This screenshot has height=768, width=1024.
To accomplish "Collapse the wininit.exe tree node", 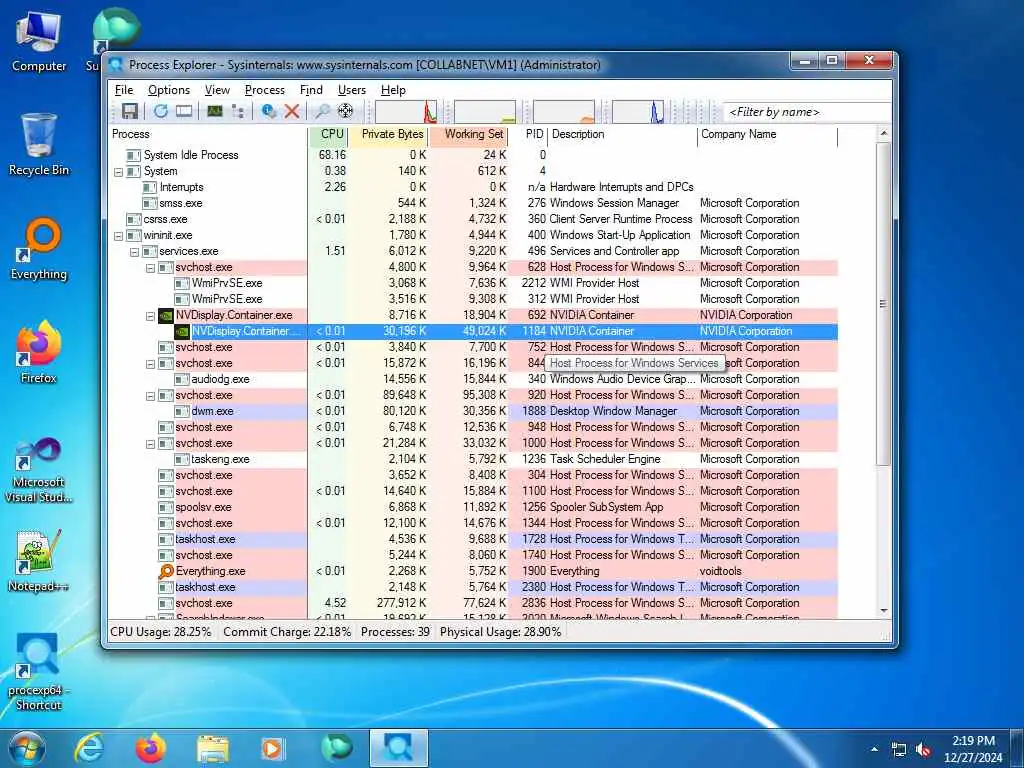I will coord(118,236).
